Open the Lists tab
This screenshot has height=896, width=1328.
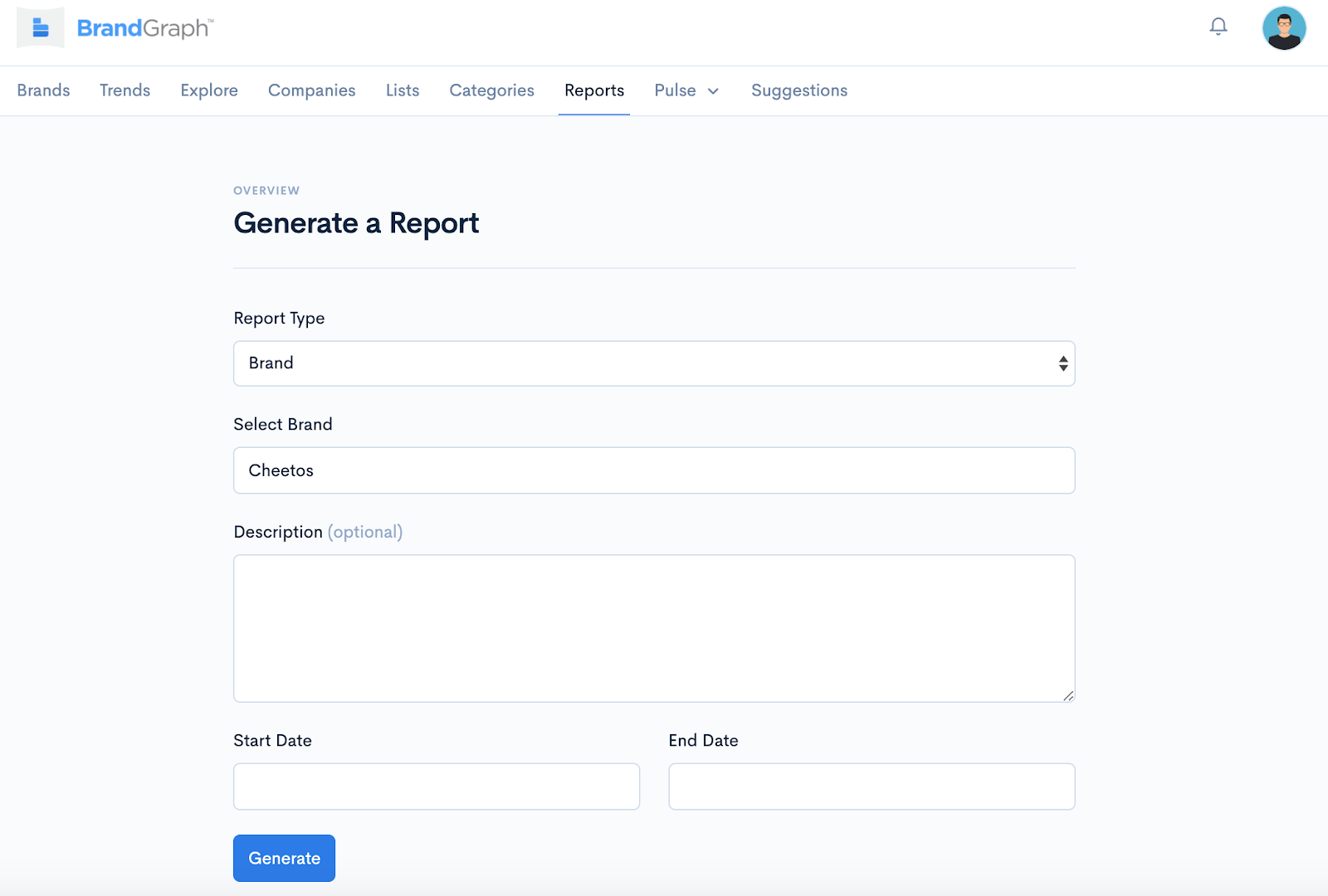point(403,90)
